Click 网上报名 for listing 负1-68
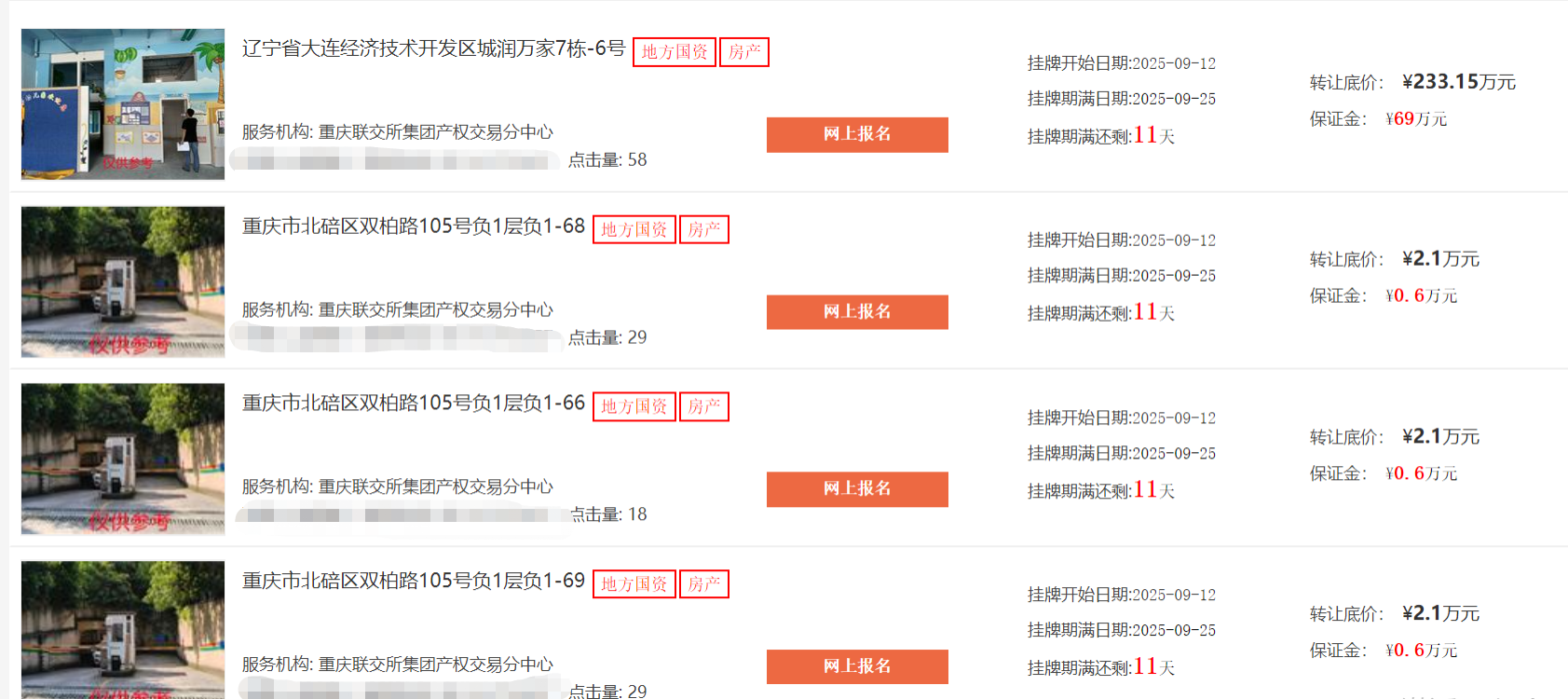Viewport: 1568px width, 699px height. pyautogui.click(x=857, y=312)
